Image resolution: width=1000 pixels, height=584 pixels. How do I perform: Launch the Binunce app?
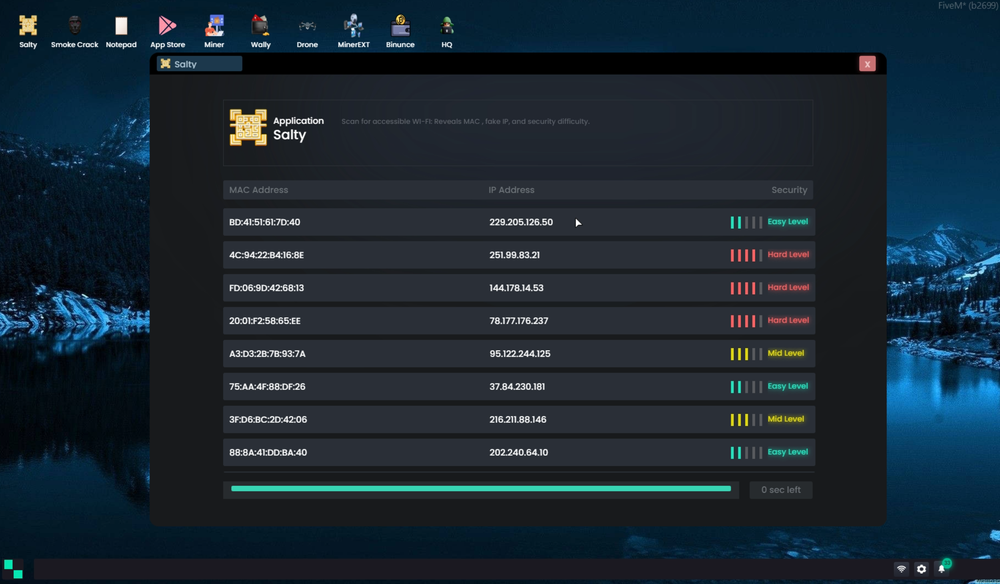400,30
